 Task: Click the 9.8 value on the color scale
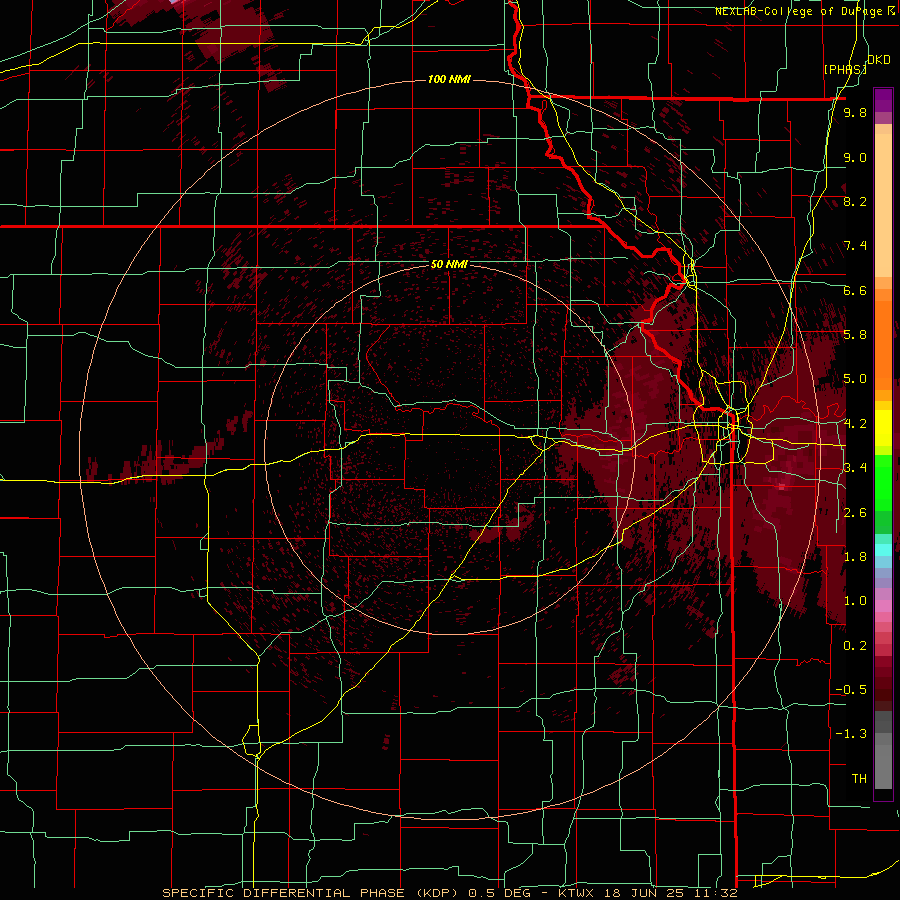click(x=855, y=113)
